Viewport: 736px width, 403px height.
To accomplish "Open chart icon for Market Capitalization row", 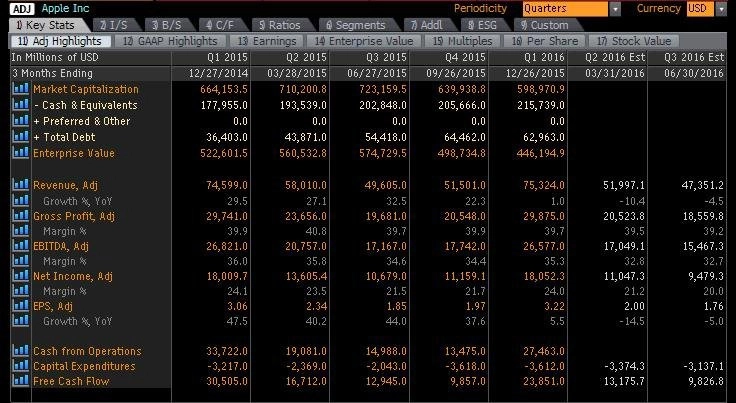I will click(x=21, y=89).
